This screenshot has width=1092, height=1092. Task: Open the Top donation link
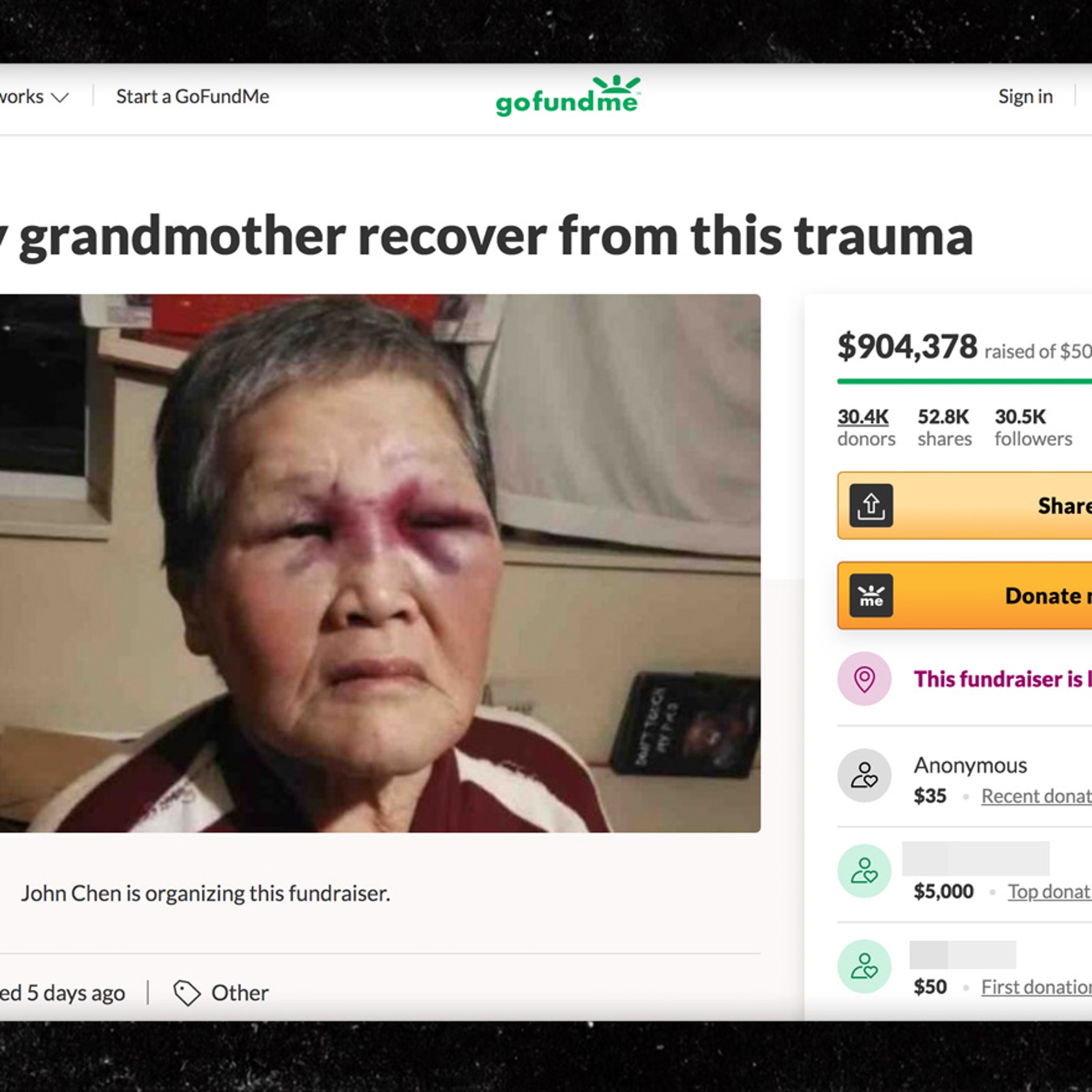[x=1049, y=892]
